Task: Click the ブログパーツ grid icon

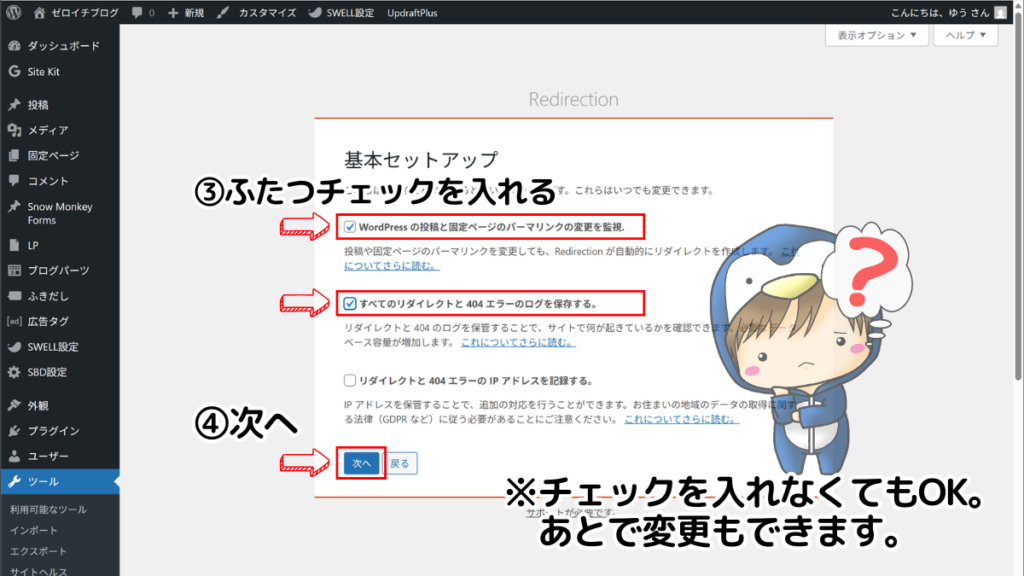Action: (x=14, y=270)
